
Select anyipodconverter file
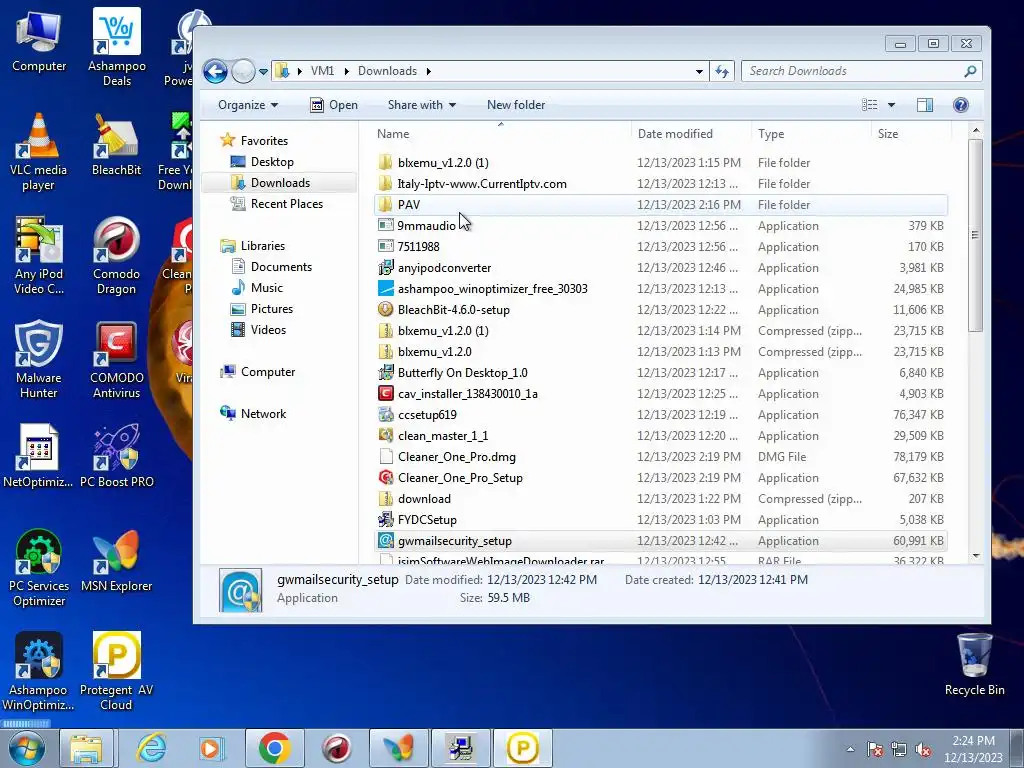pyautogui.click(x=661, y=268)
